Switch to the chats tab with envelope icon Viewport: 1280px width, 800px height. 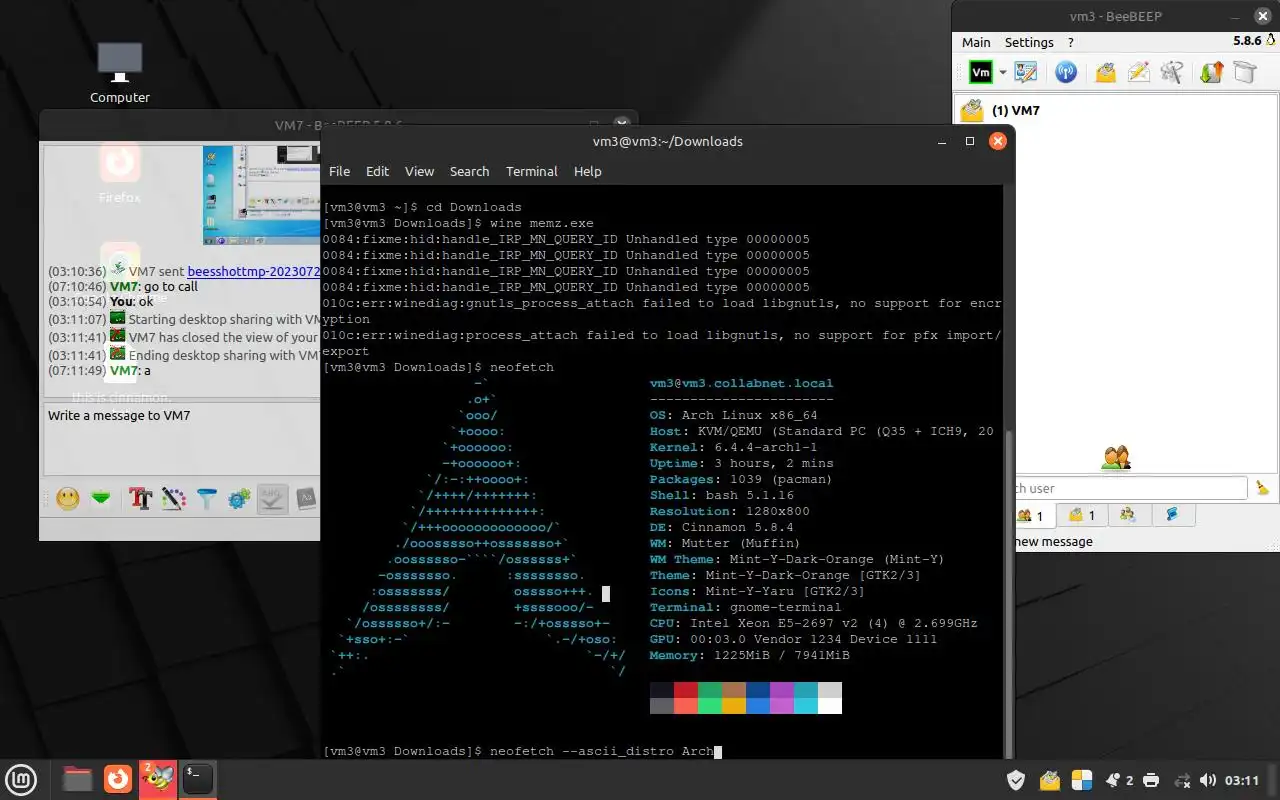click(x=1082, y=515)
